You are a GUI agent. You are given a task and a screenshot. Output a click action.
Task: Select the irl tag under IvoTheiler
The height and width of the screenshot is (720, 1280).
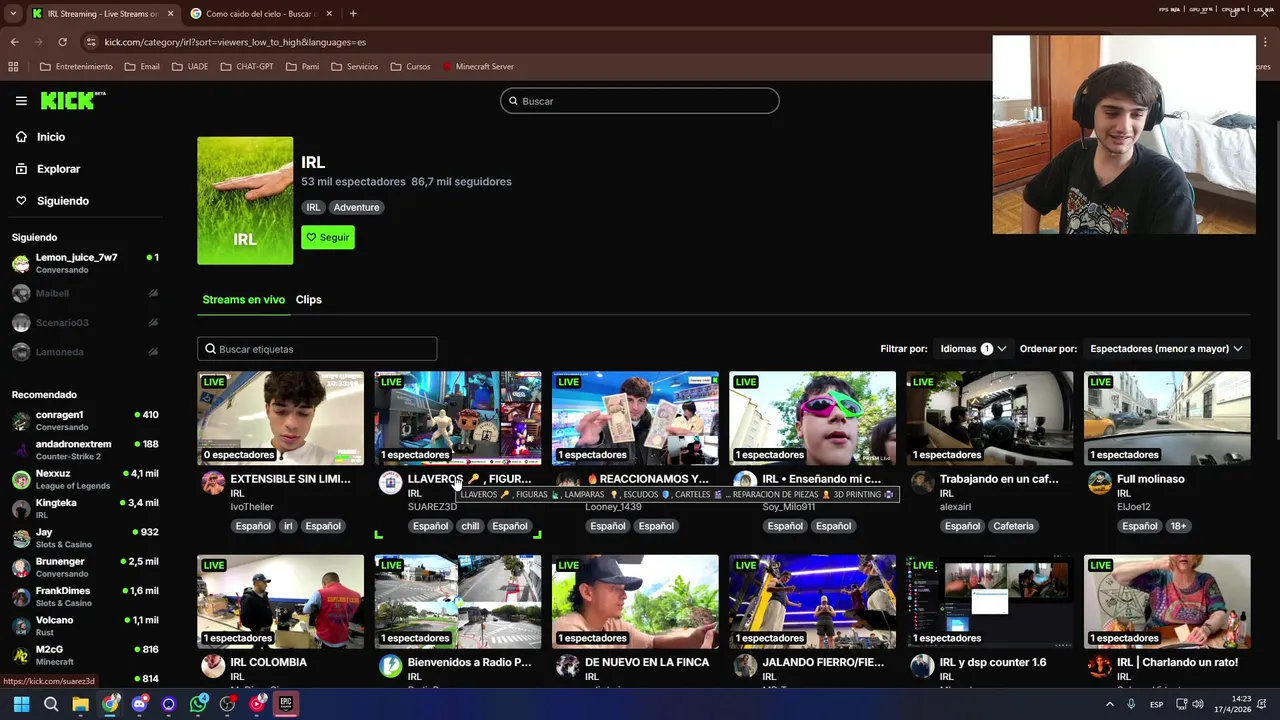click(x=288, y=526)
